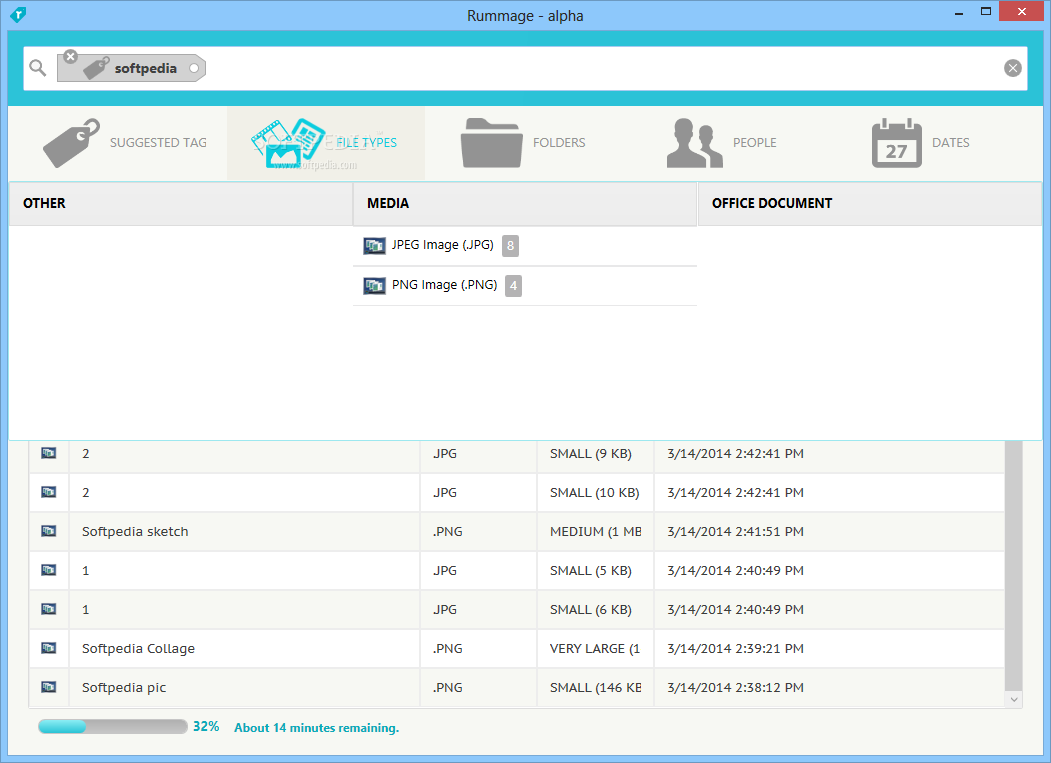Click the File Types media icon
The width and height of the screenshot is (1051, 763).
coord(288,143)
